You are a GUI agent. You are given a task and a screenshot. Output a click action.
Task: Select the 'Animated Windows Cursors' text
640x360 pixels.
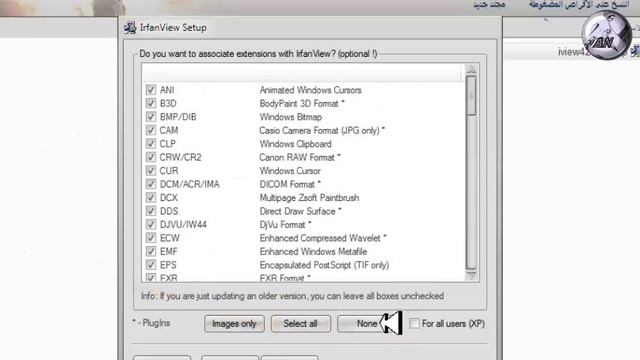(x=310, y=90)
